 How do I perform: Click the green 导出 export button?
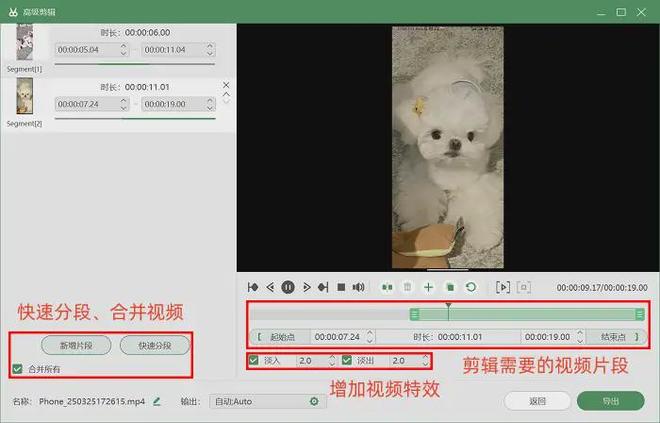click(x=610, y=401)
